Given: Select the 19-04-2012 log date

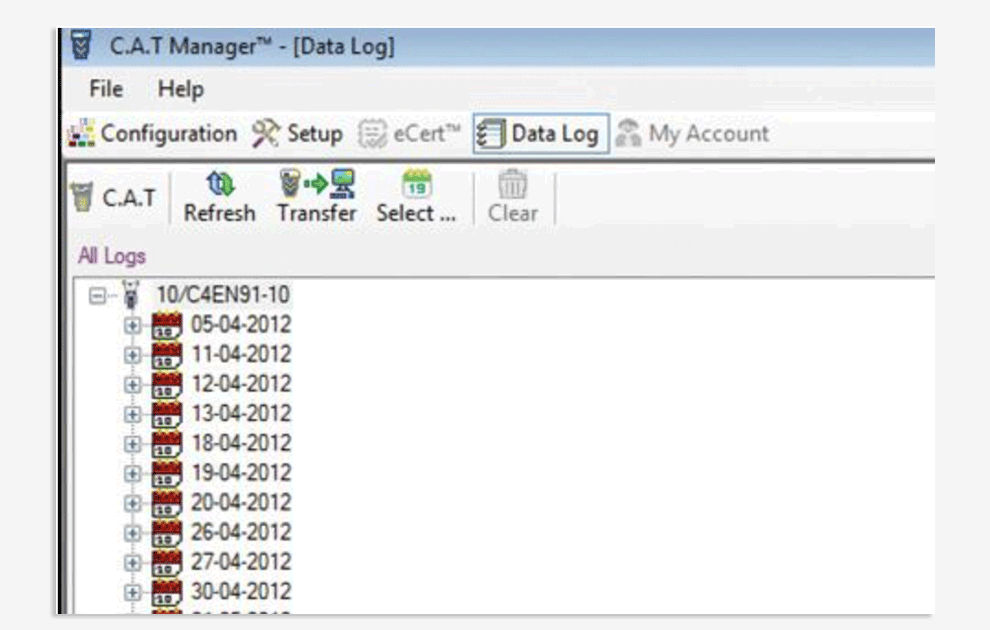Looking at the screenshot, I should point(241,473).
